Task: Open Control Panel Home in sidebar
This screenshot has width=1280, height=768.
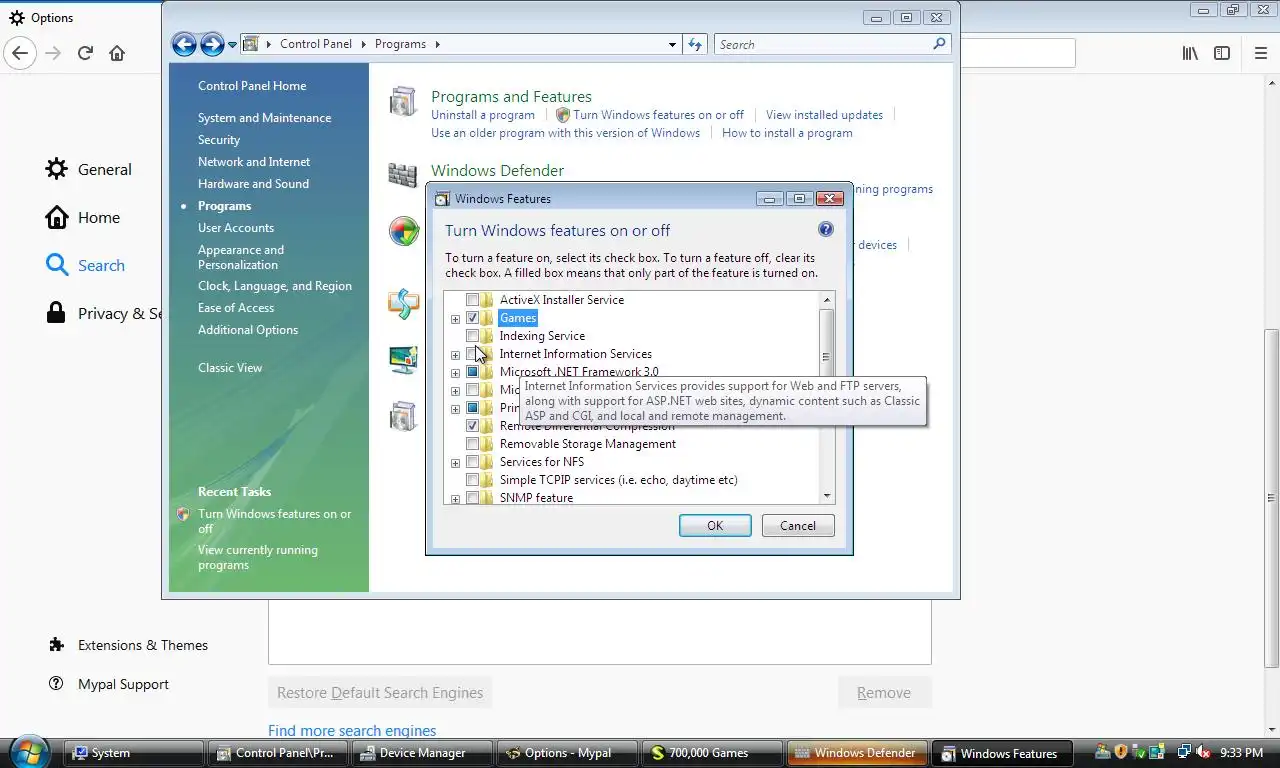Action: [x=252, y=86]
